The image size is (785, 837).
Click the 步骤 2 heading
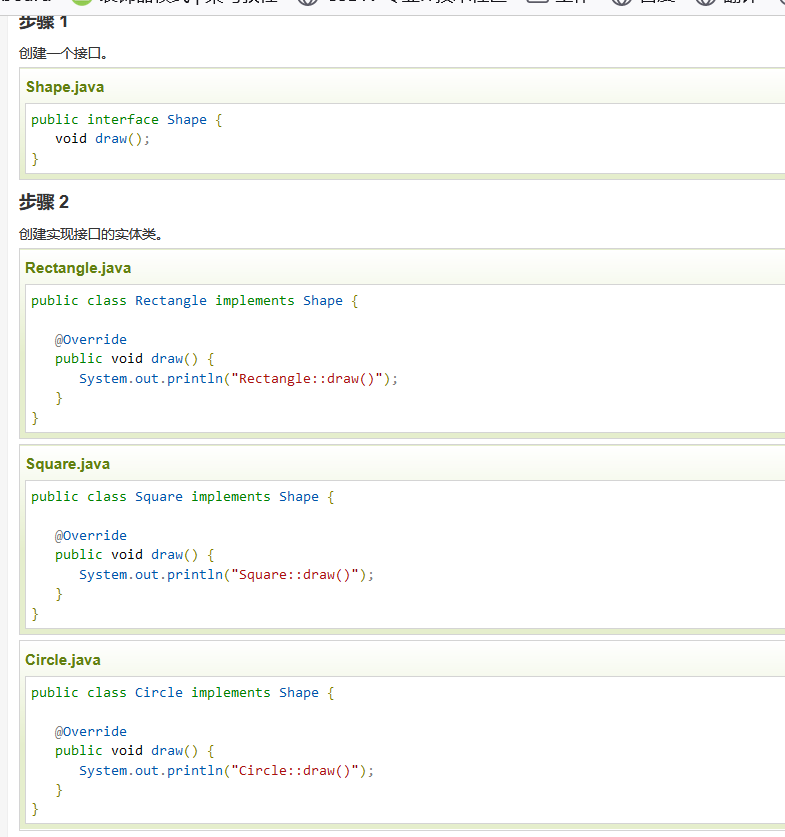pyautogui.click(x=44, y=202)
